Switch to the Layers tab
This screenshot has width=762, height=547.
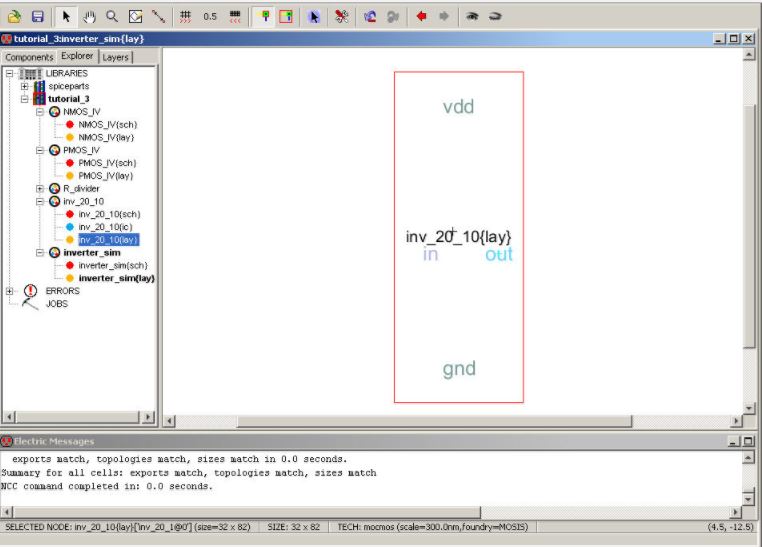(116, 58)
